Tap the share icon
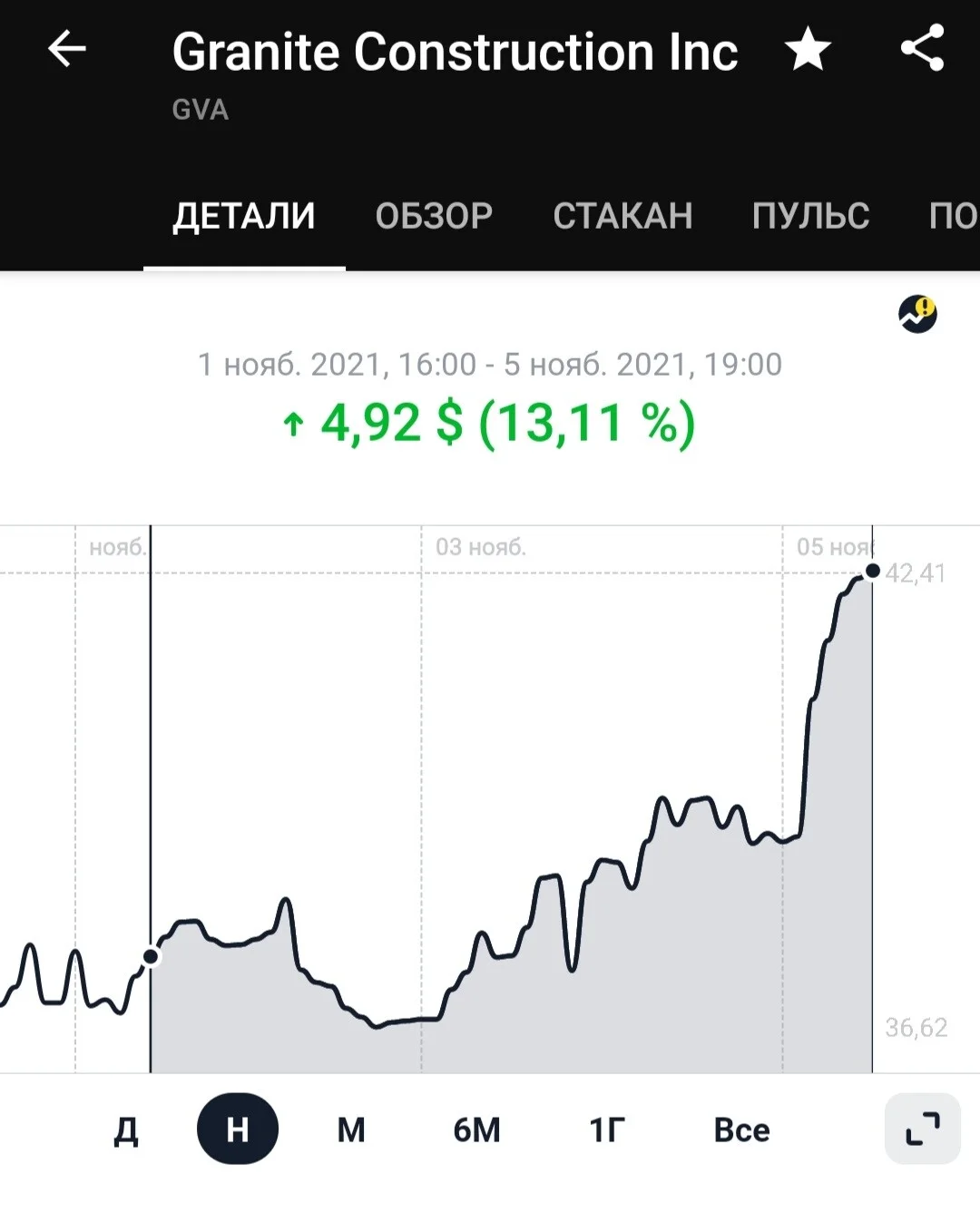Viewport: 980px width, 1222px height. [923, 49]
